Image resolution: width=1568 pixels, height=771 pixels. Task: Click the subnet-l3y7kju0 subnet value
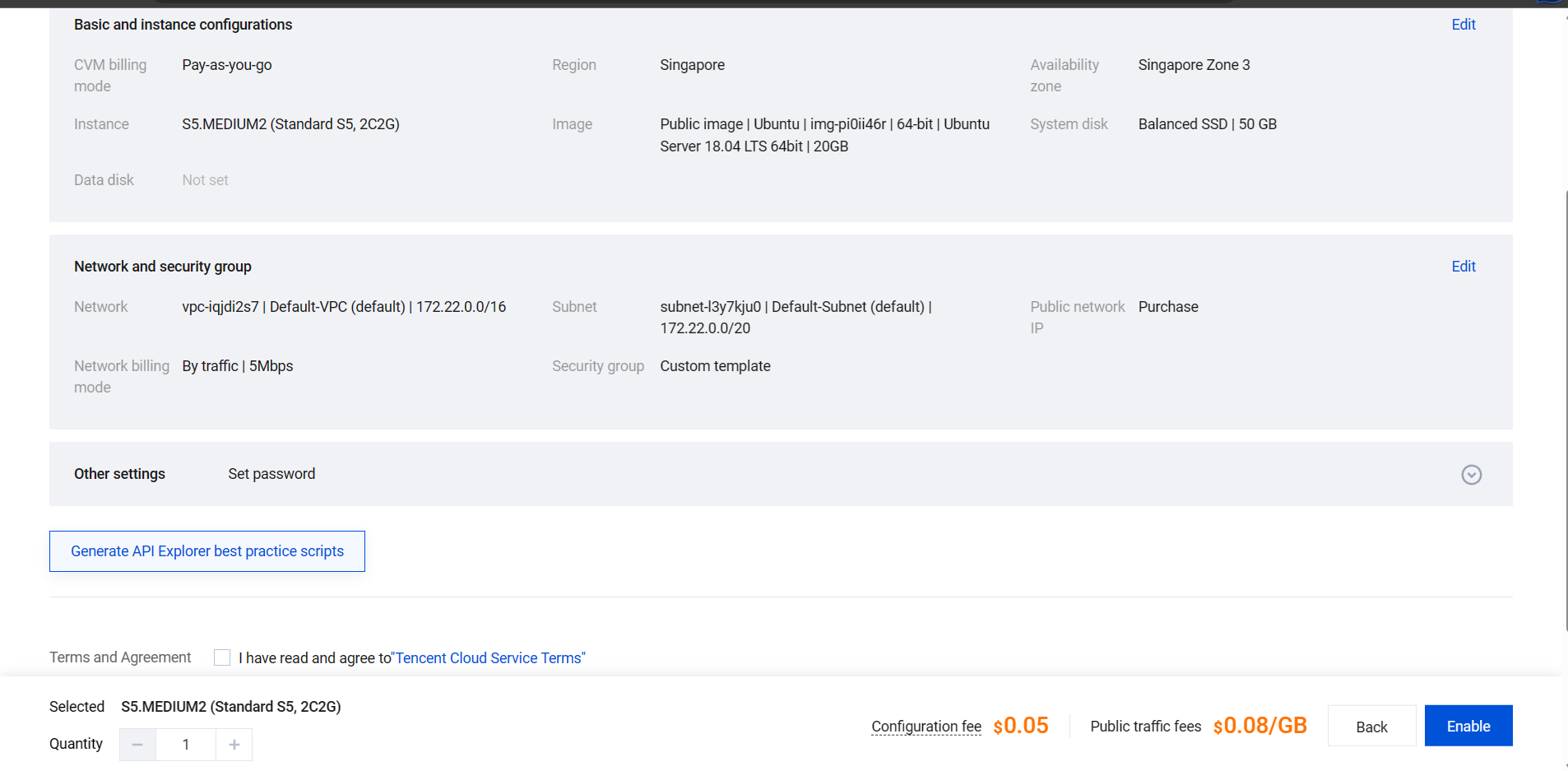tap(796, 318)
